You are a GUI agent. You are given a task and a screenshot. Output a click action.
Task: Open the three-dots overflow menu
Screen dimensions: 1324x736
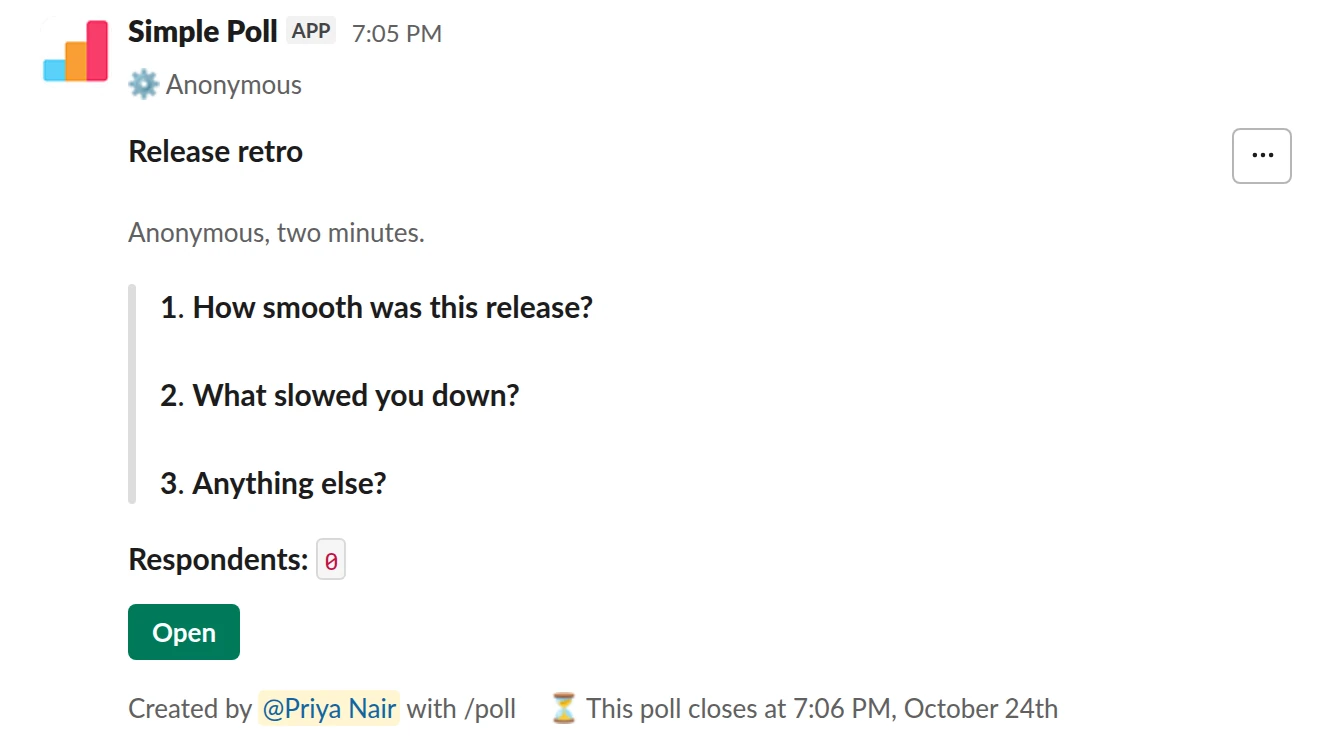coord(1262,156)
